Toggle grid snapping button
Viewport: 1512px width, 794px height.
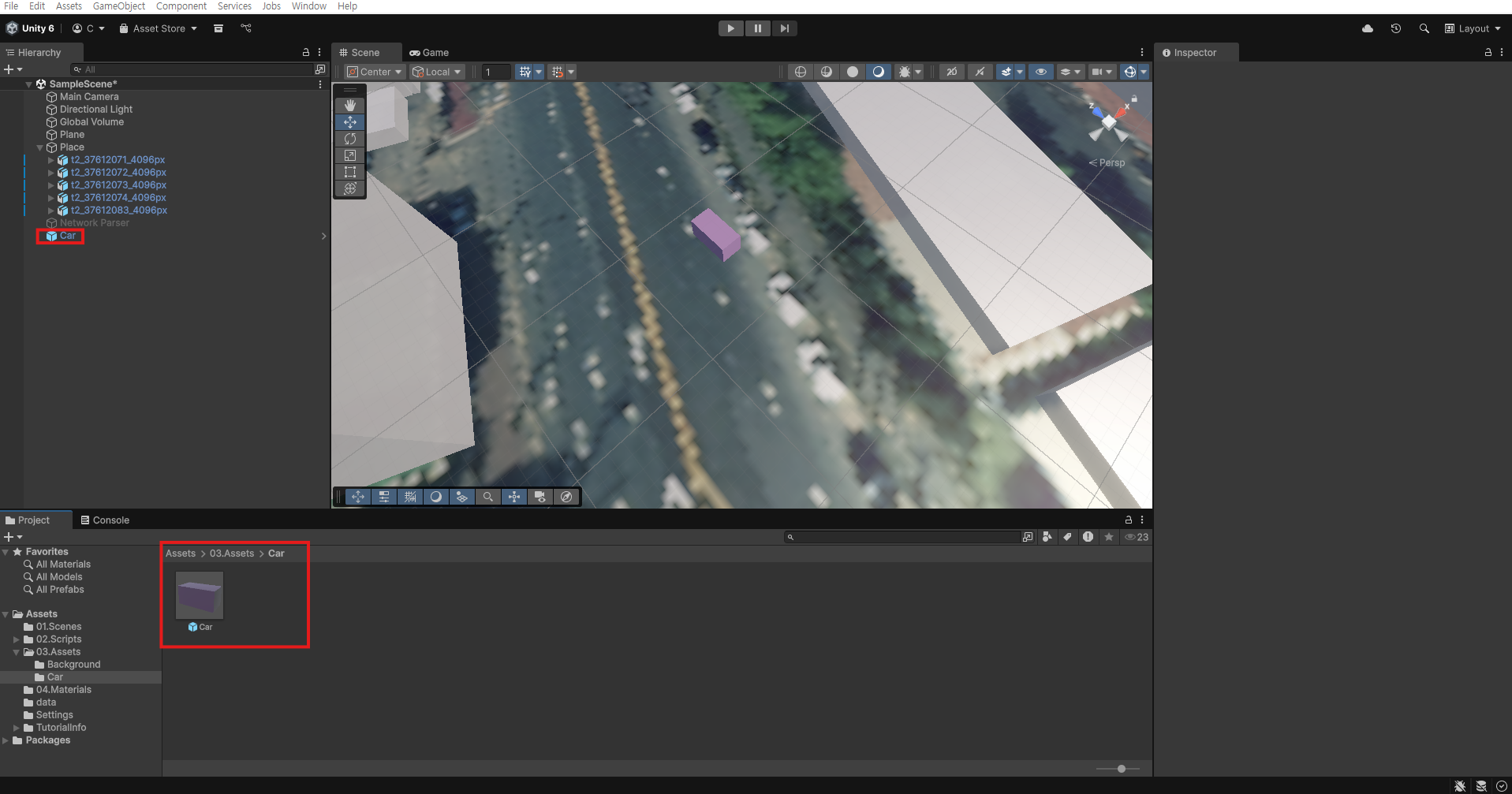[x=558, y=72]
